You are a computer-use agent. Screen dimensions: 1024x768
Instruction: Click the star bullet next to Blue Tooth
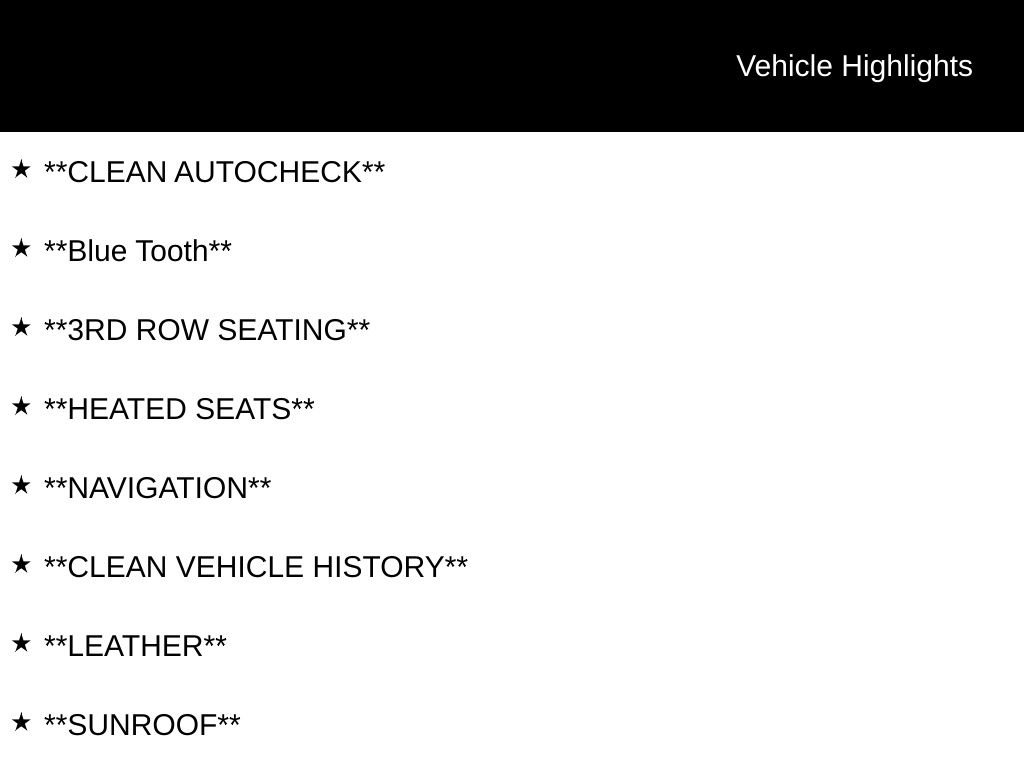21,249
